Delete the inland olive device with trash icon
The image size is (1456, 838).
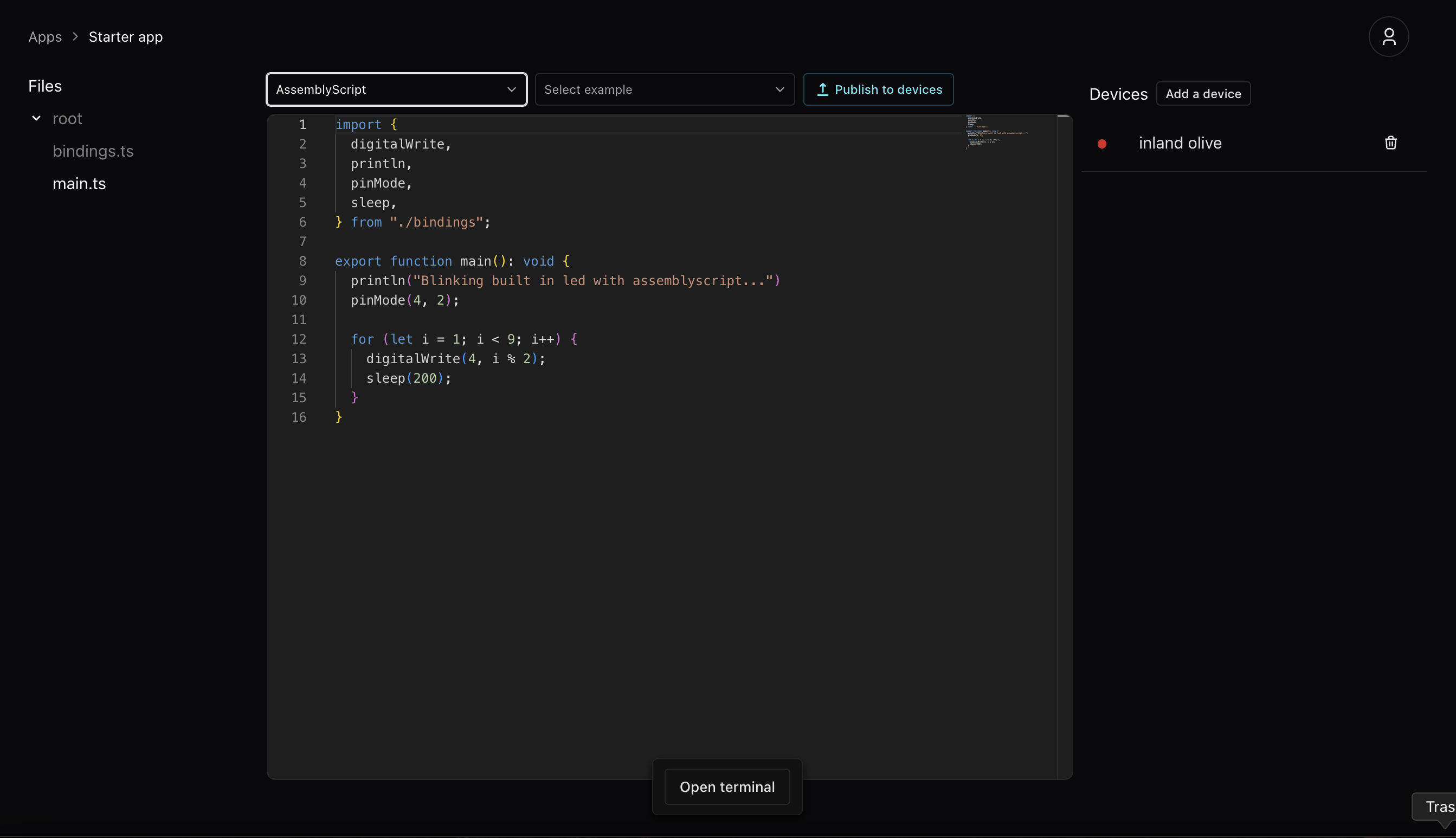(1390, 143)
